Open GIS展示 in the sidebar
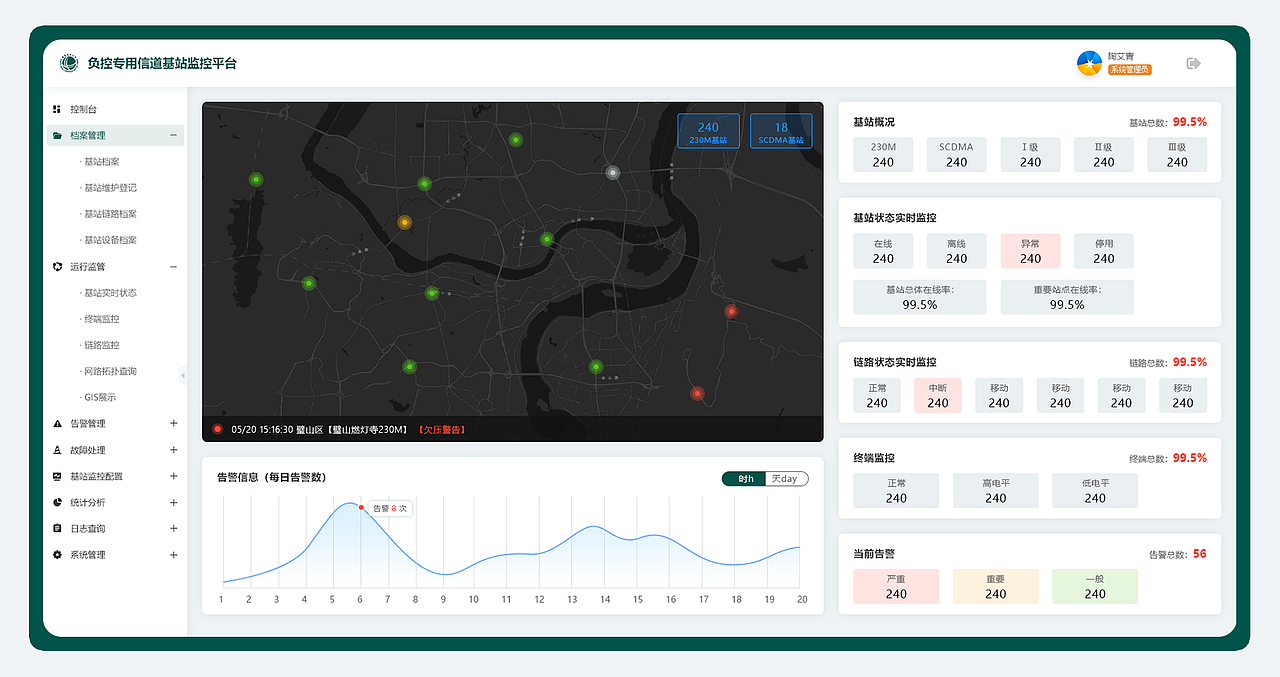The height and width of the screenshot is (677, 1280). point(99,397)
